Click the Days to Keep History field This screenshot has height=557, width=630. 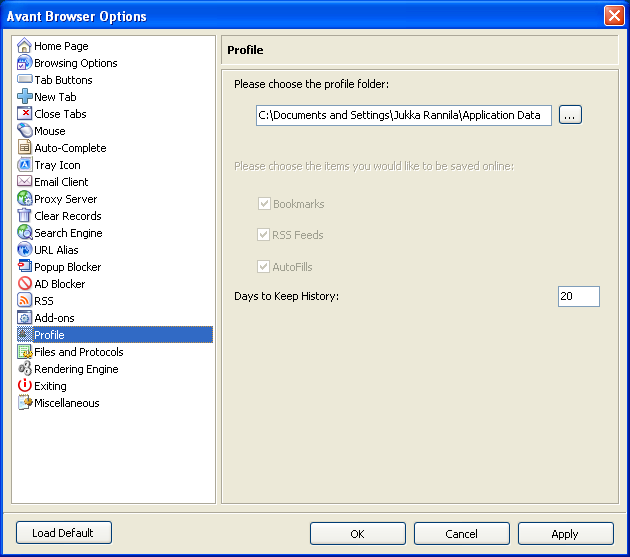coord(579,296)
